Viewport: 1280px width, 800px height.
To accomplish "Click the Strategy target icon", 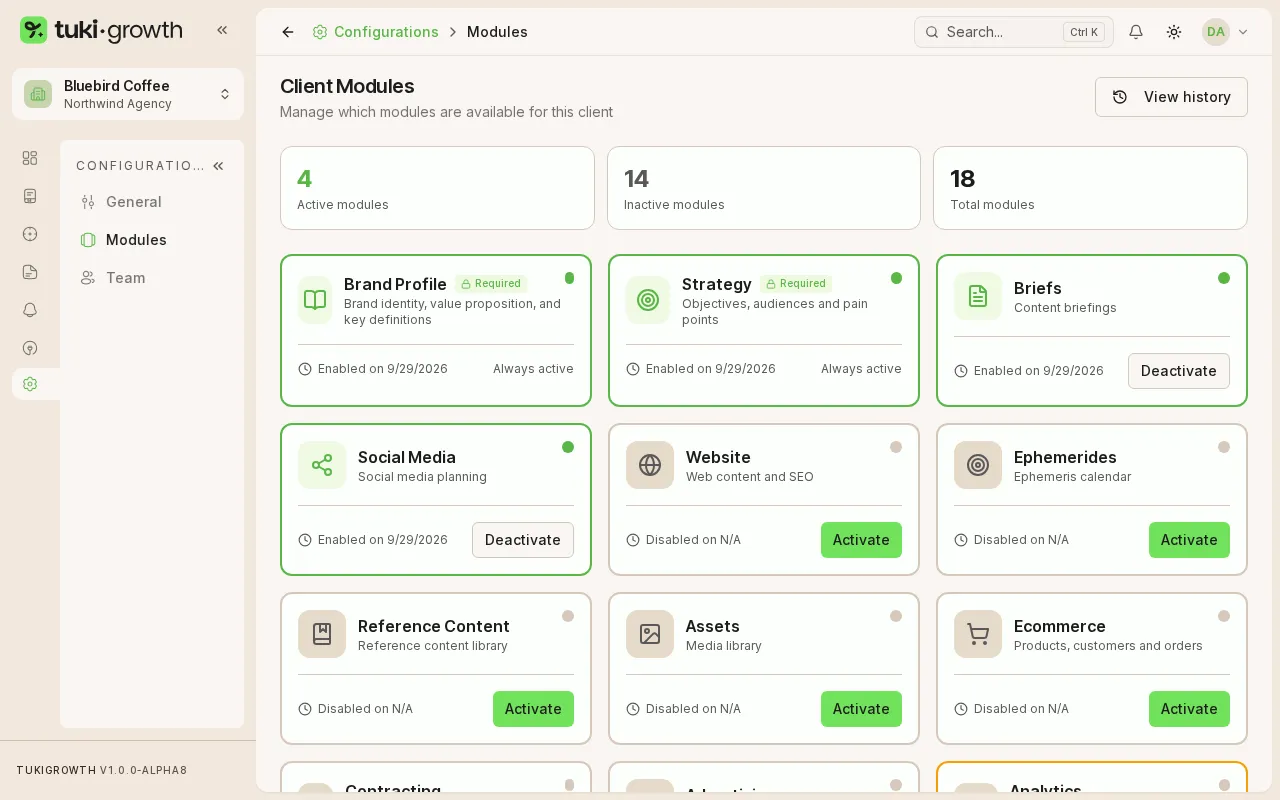I will tap(648, 300).
